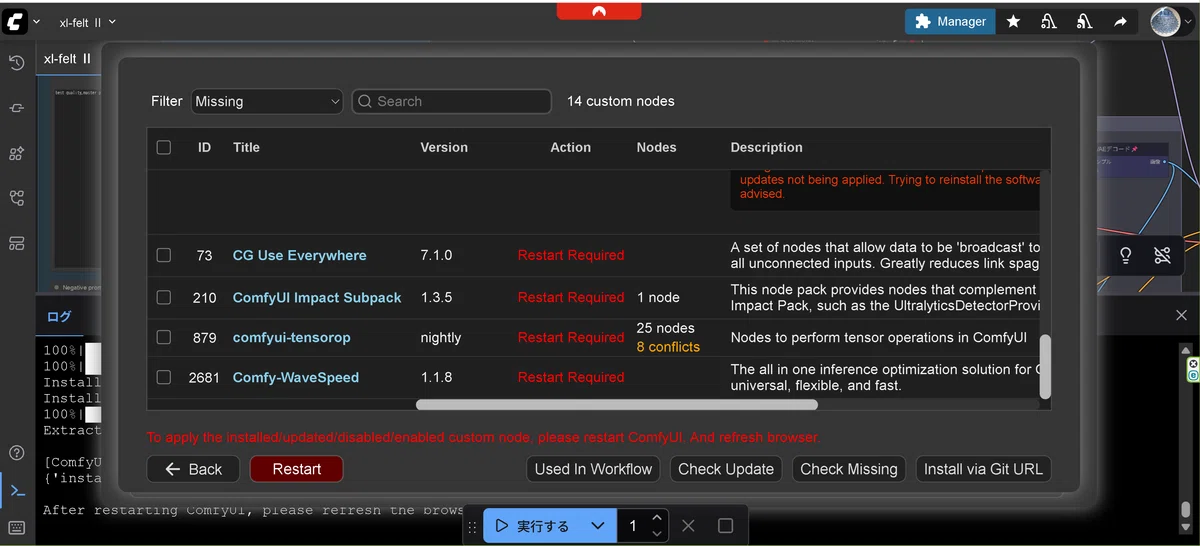Sort by the Action column header
The image size is (1200, 546).
click(x=570, y=147)
